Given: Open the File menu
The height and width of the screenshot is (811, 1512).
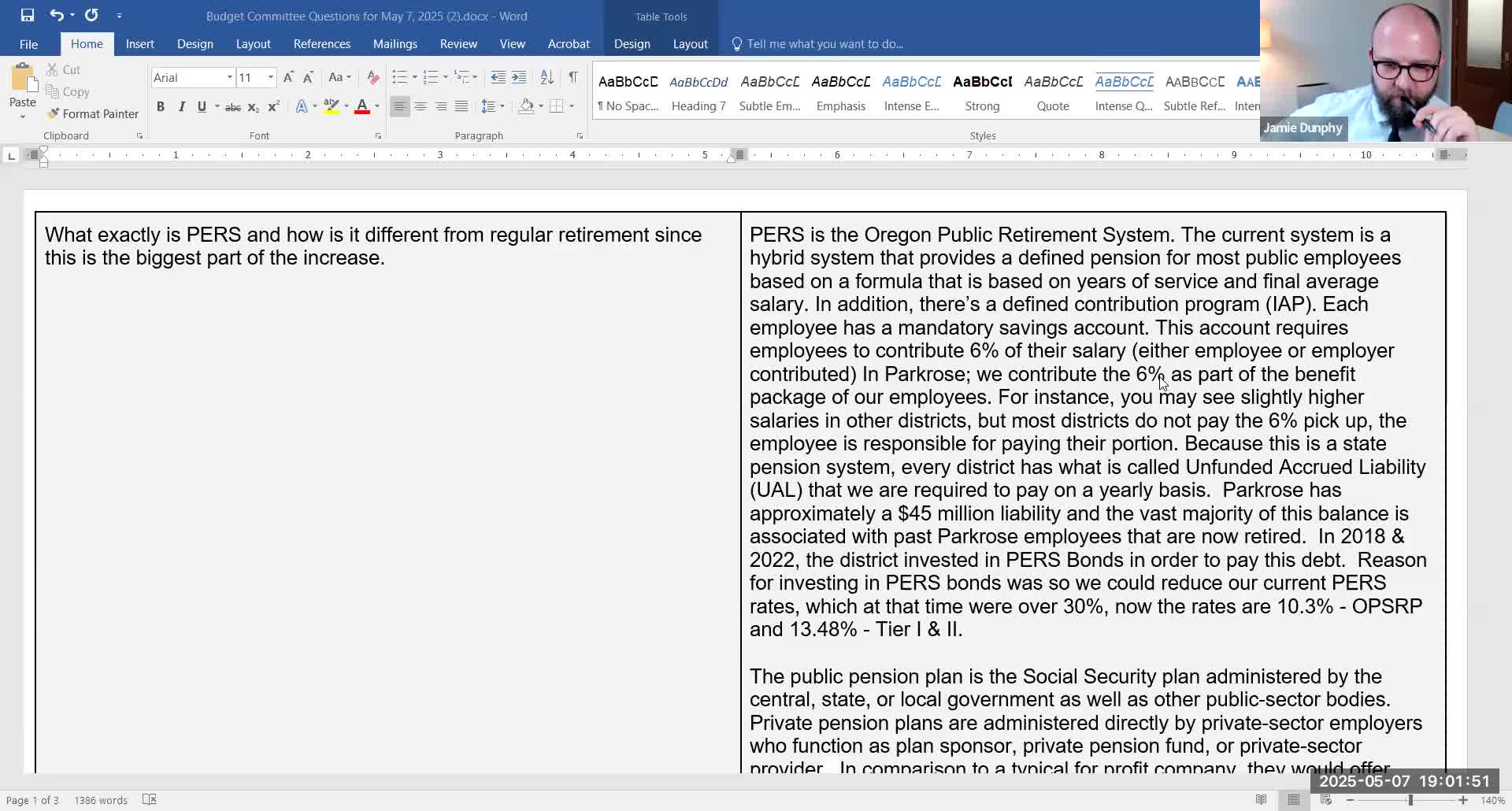Looking at the screenshot, I should (28, 44).
